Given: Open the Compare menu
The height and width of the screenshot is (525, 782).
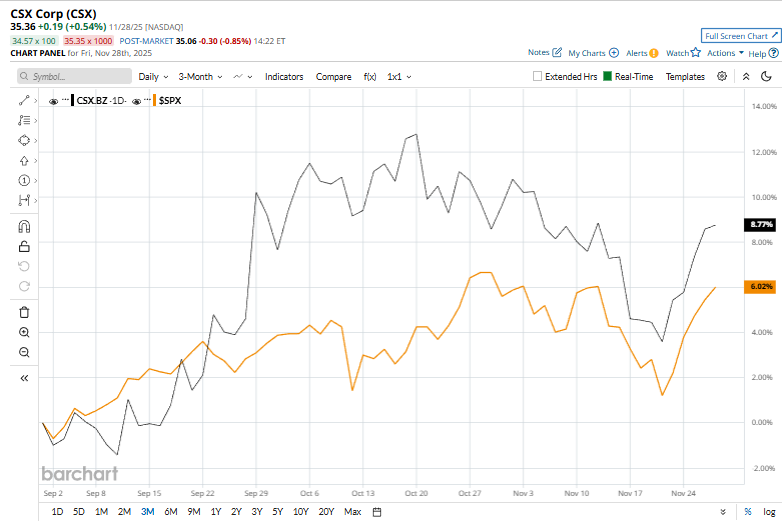Looking at the screenshot, I should pyautogui.click(x=334, y=77).
